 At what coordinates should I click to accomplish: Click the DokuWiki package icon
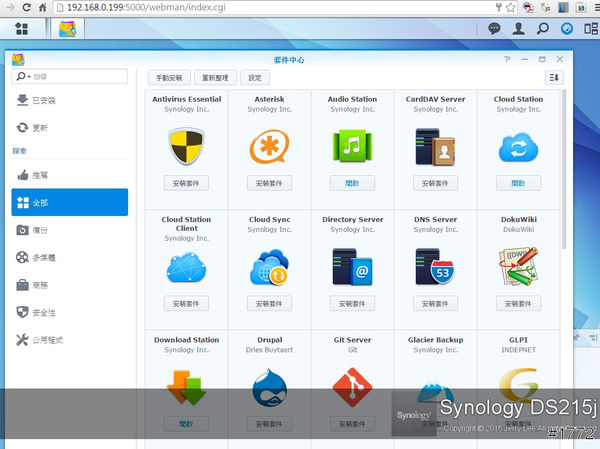pyautogui.click(x=518, y=266)
